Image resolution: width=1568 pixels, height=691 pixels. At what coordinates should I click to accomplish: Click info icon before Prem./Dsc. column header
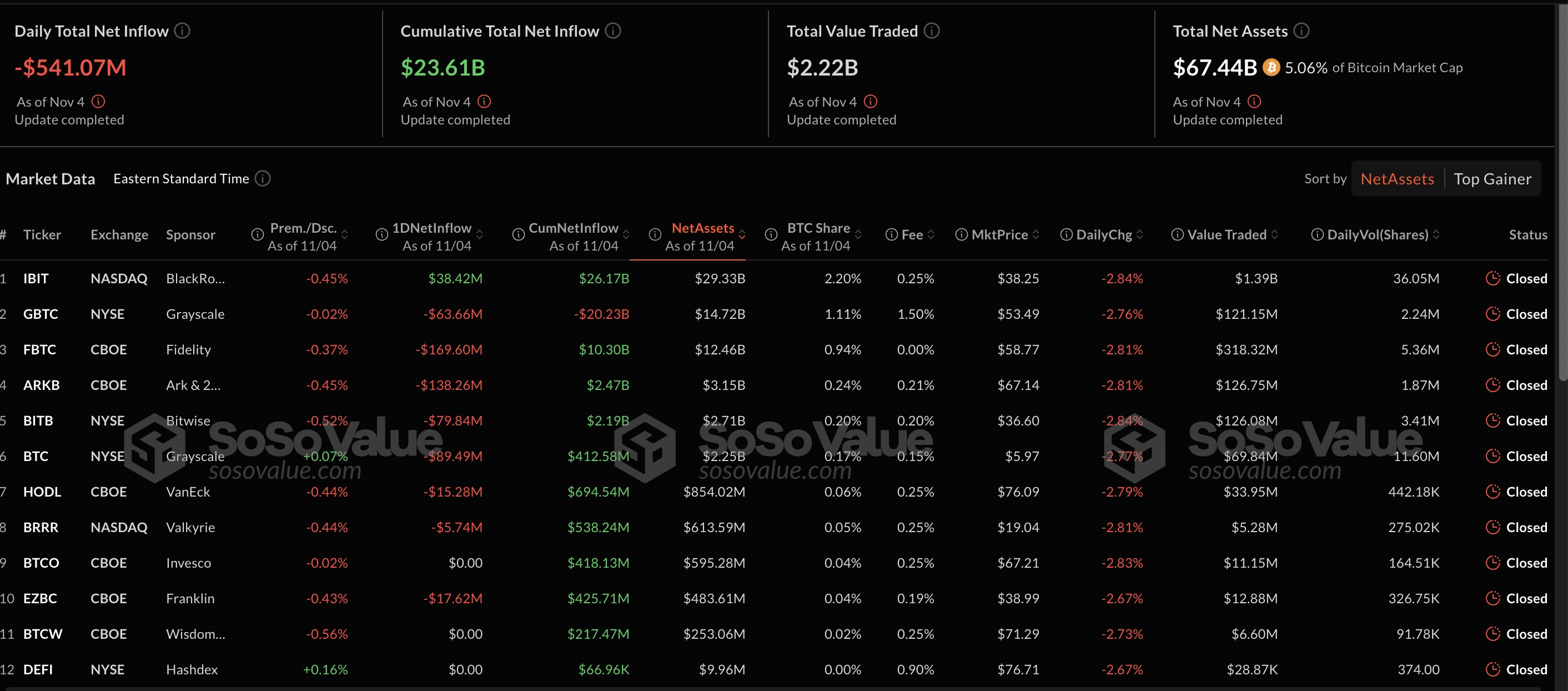coord(258,234)
